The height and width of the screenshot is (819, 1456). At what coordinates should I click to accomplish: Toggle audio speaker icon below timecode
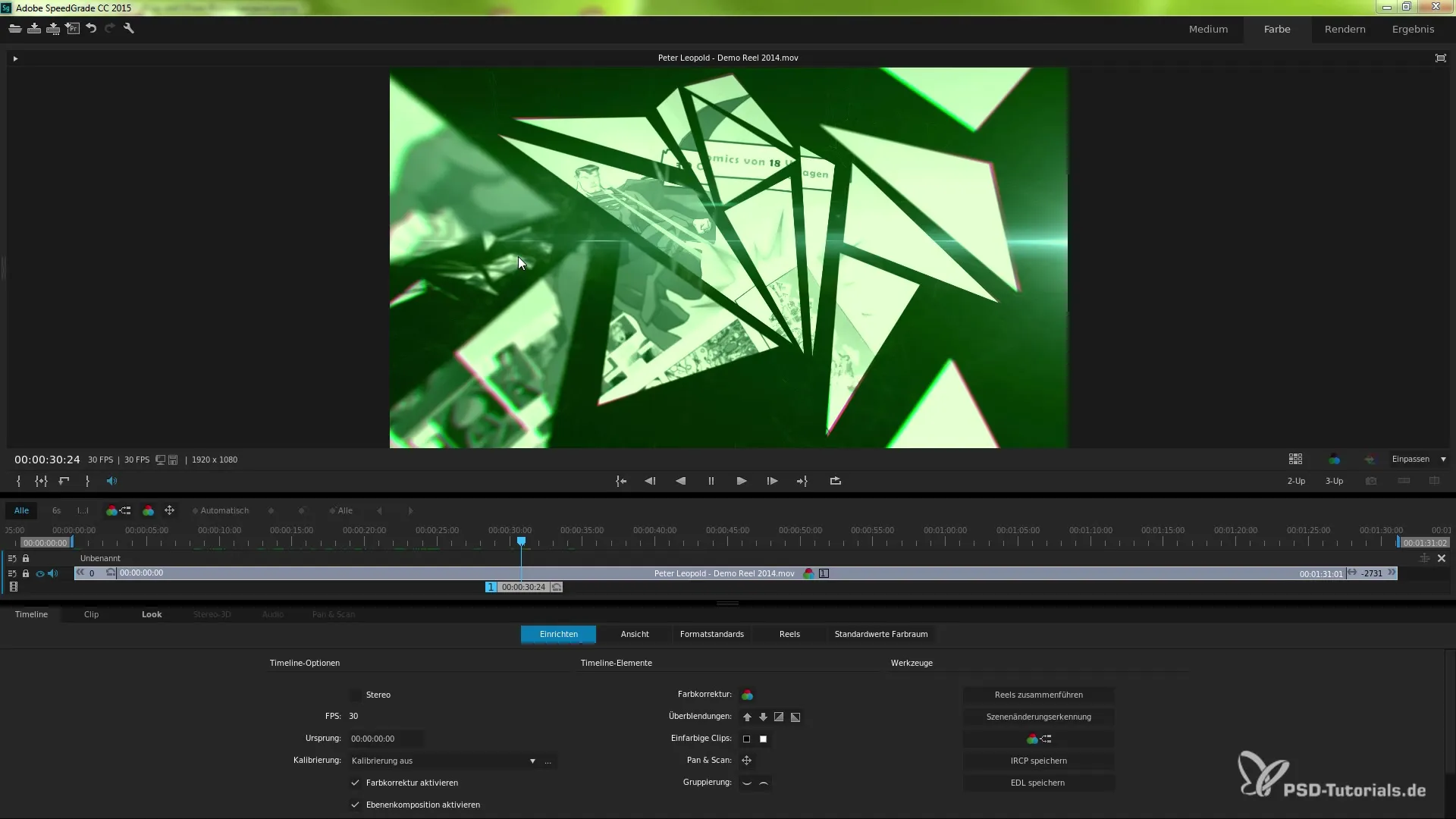(x=111, y=481)
